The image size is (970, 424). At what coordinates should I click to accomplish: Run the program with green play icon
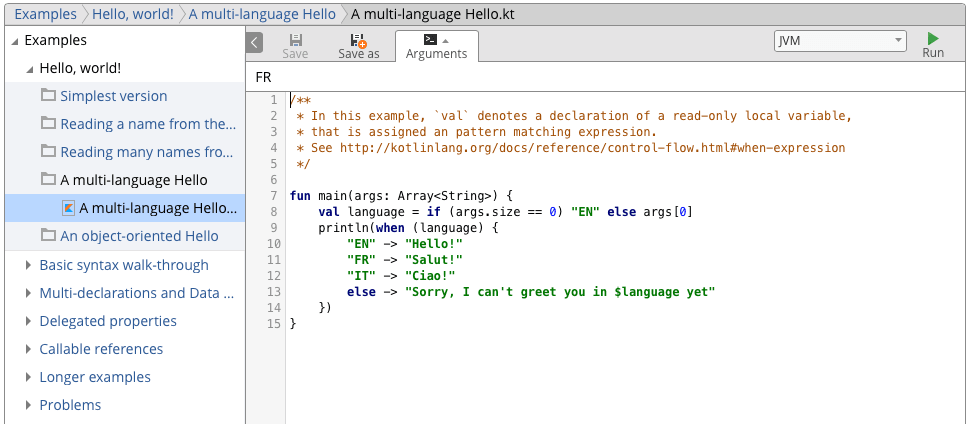933,39
